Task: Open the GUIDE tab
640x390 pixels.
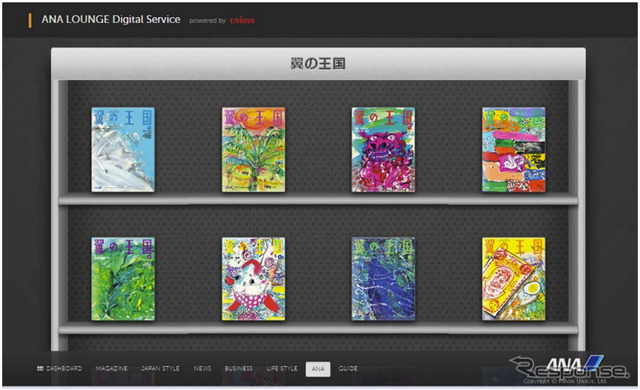Action: [348, 368]
